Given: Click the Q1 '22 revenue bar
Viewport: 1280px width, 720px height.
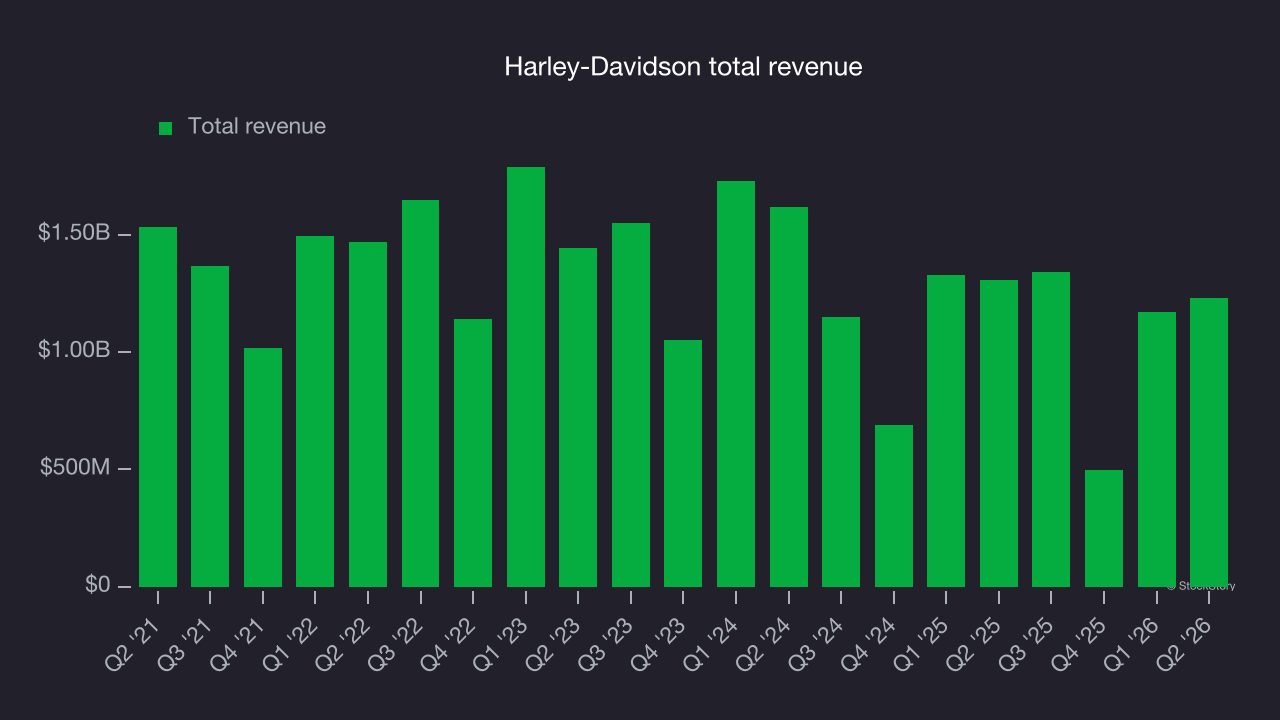Looking at the screenshot, I should click(x=315, y=411).
